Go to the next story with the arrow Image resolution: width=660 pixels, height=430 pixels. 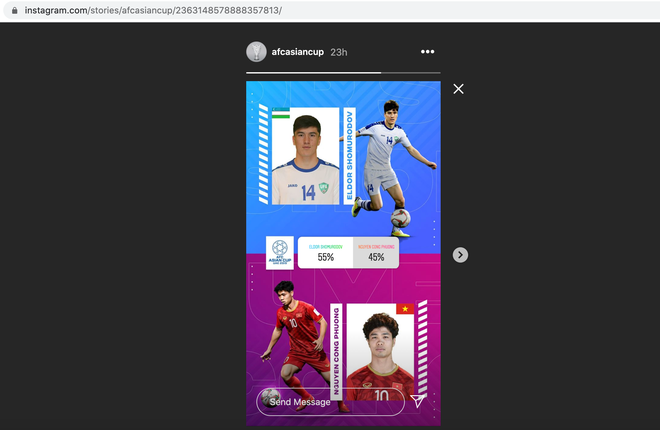click(460, 255)
